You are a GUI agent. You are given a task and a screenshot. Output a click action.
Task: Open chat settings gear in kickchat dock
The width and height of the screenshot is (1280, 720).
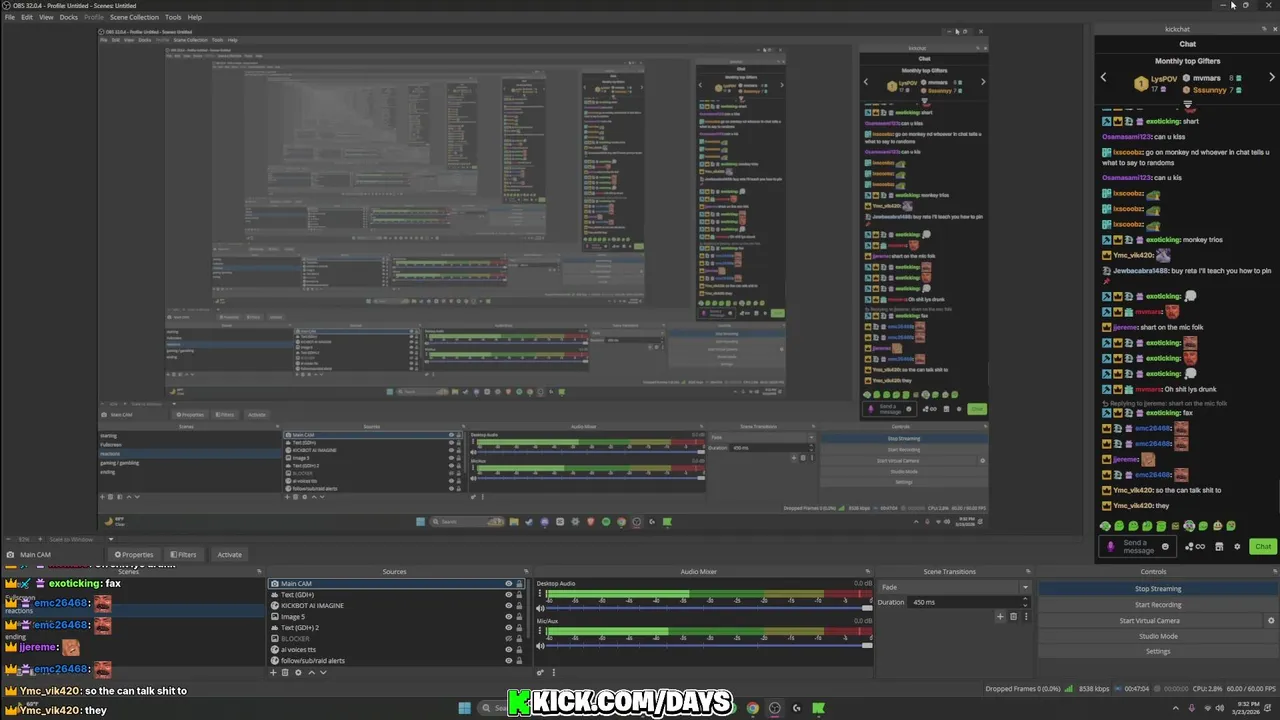[1237, 547]
